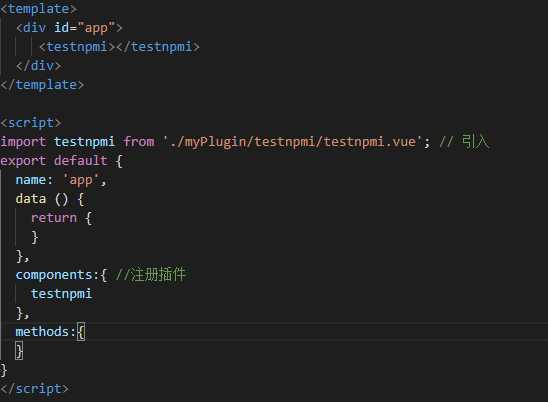Click the //注册插件 comment

pyautogui.click(x=150, y=274)
